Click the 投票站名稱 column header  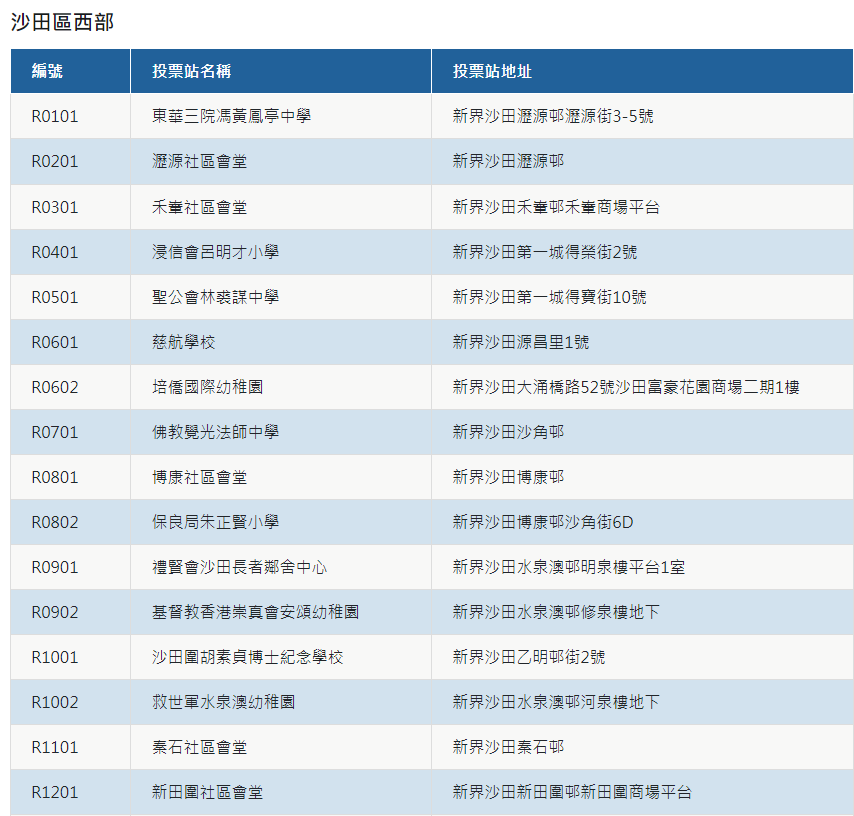(192, 72)
